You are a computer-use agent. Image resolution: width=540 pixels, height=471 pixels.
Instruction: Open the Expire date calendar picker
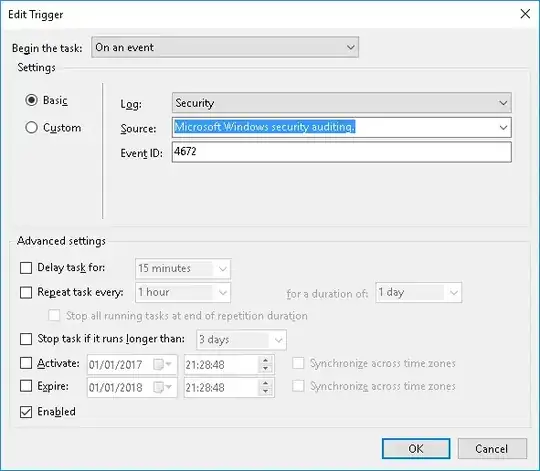pyautogui.click(x=162, y=387)
